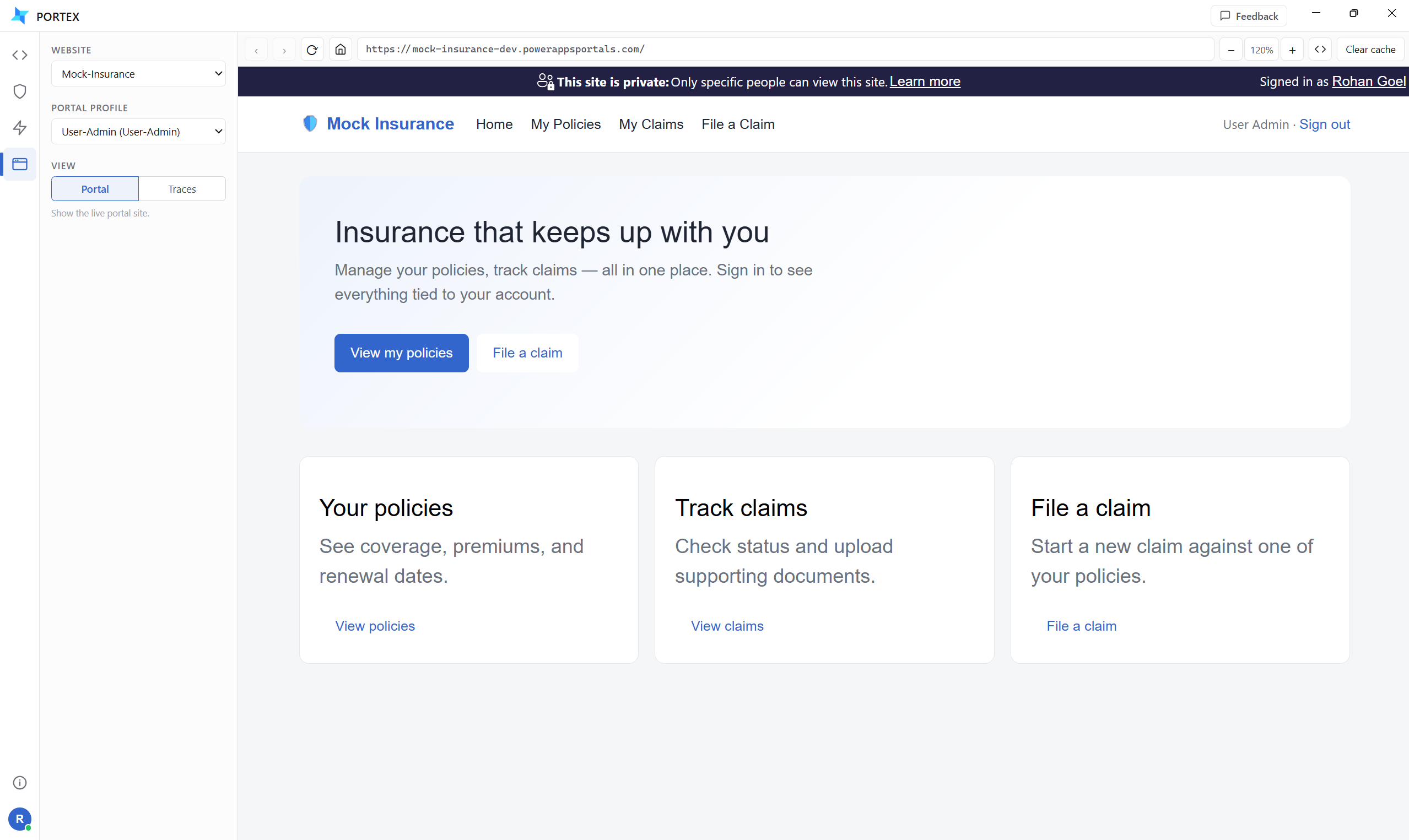Click the 120% zoom level value
Viewport: 1409px width, 840px height.
coord(1262,50)
